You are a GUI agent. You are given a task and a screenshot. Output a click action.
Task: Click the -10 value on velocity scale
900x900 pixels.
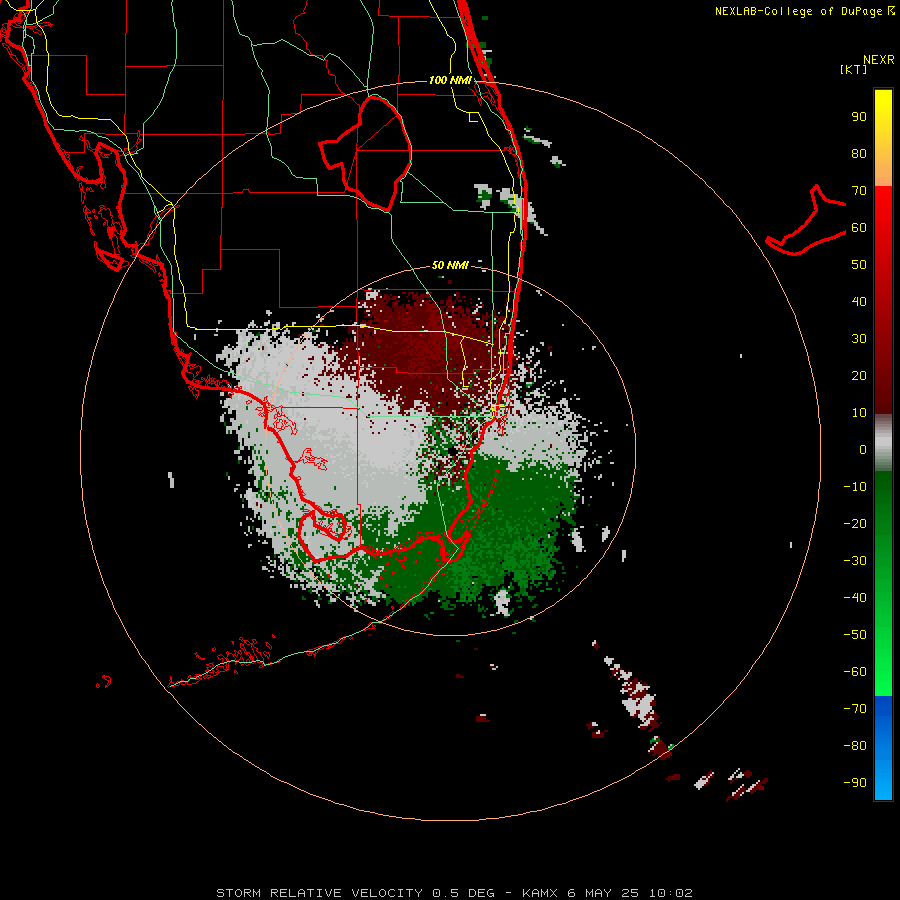[855, 487]
